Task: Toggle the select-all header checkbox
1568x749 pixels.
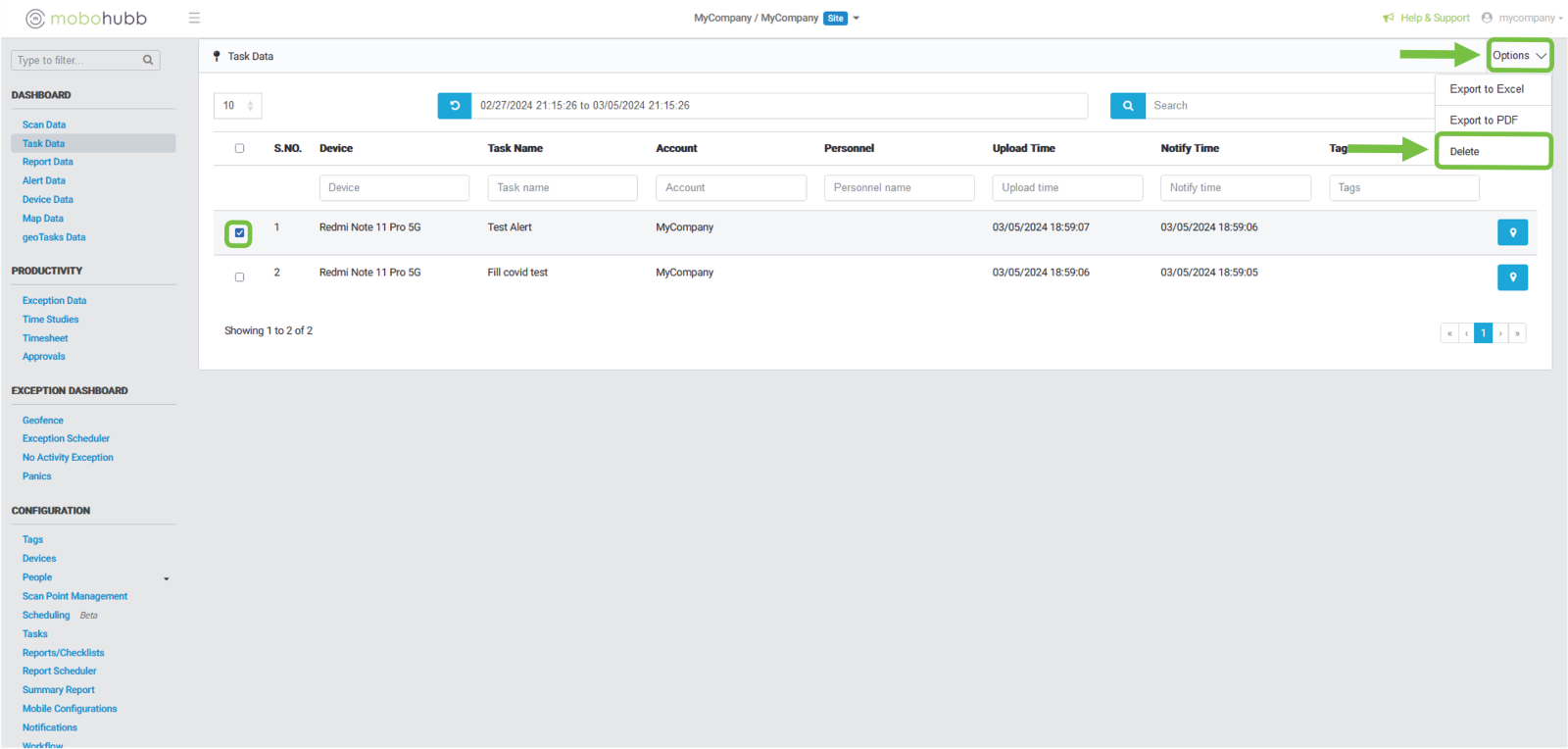Action: point(239,149)
